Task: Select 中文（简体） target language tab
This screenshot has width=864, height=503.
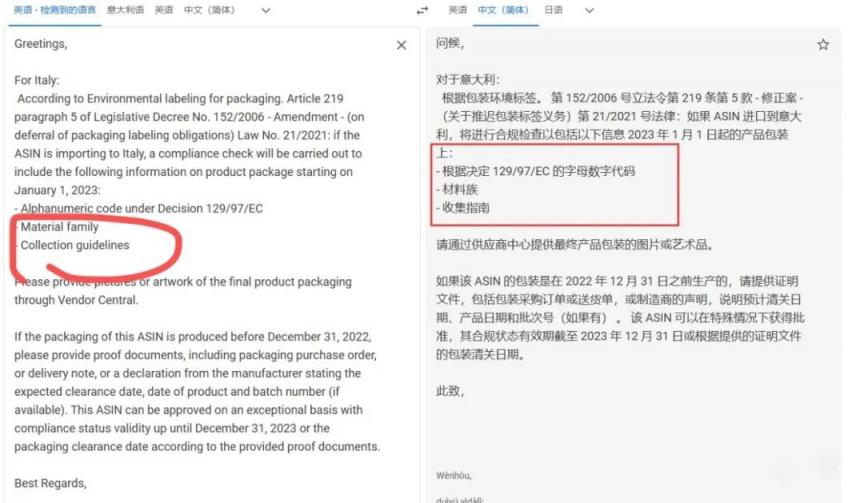Action: [503, 10]
